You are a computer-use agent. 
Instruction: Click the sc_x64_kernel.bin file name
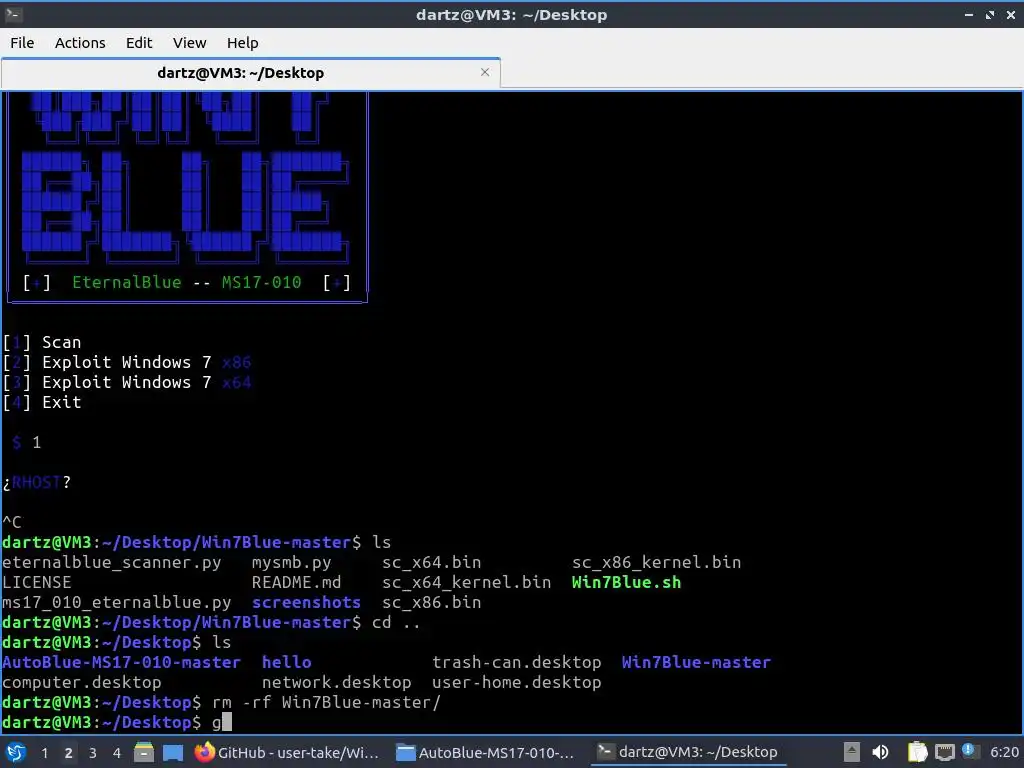coord(466,583)
